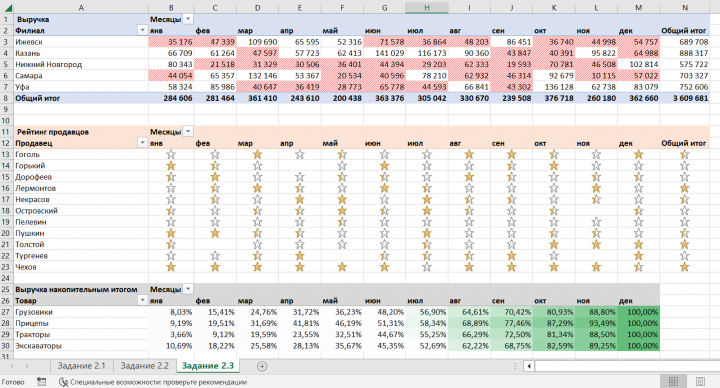Click Лермонтов's star icon in Общий итог
Viewport: 720px width, 388px height.
tap(684, 188)
